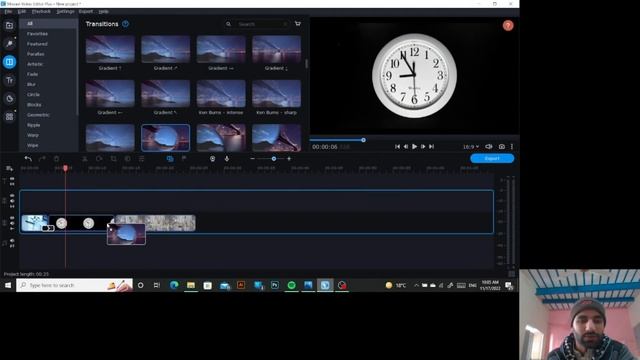Viewport: 640px width, 360px height.
Task: Add a track with the plus icon
Action: pyautogui.click(x=9, y=168)
